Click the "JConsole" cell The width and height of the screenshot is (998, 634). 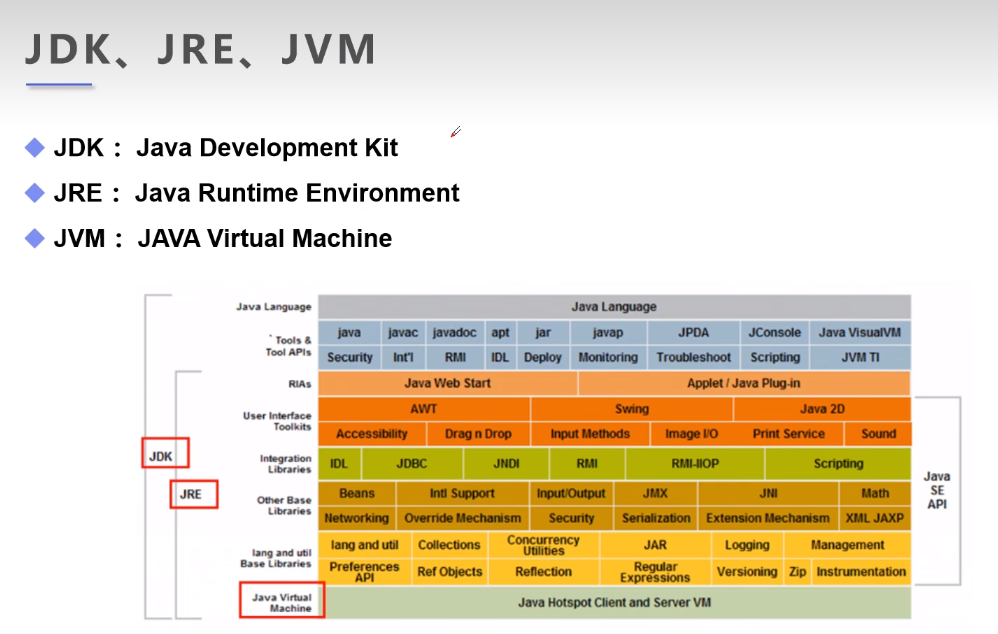pos(775,332)
